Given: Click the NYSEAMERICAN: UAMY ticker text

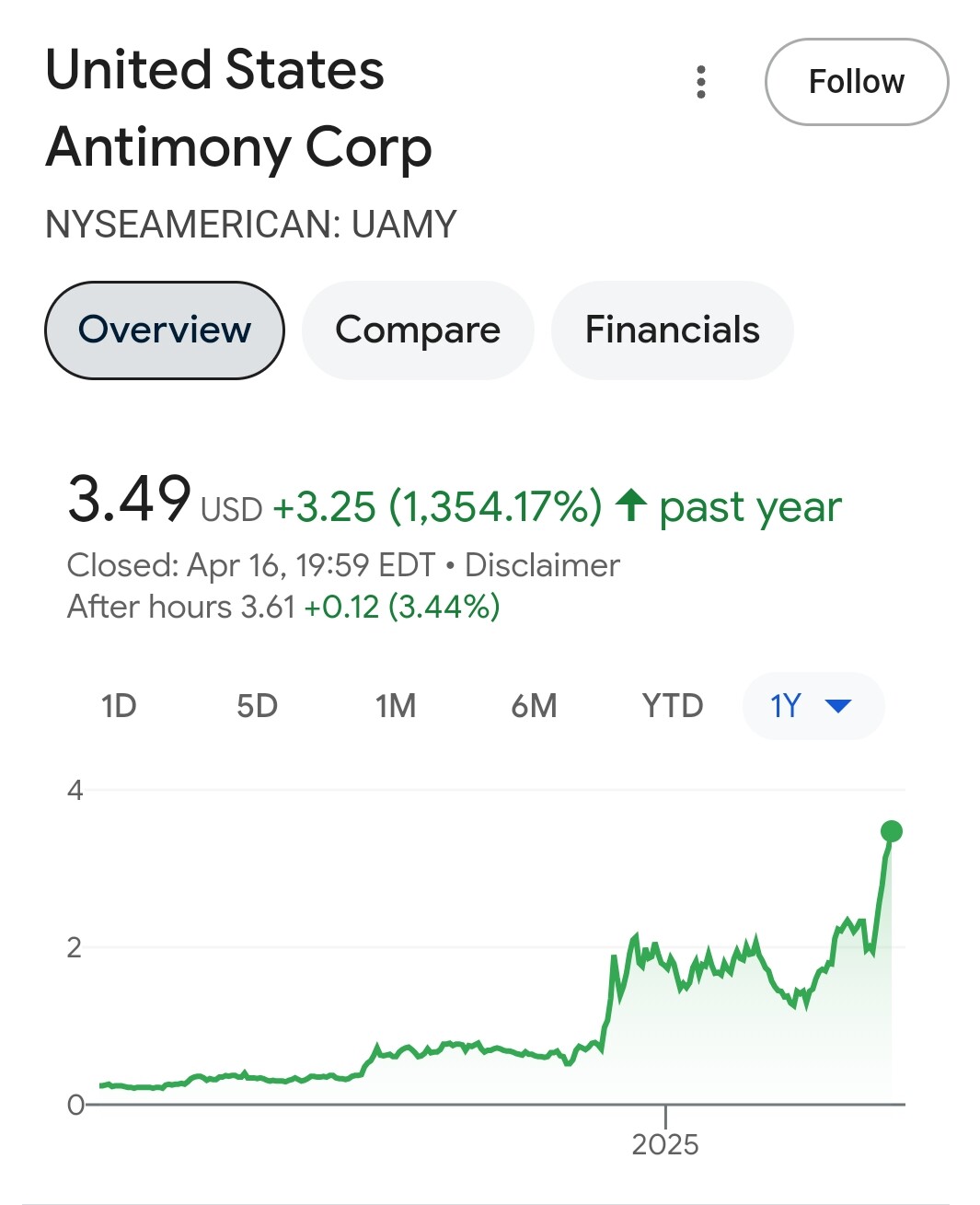Looking at the screenshot, I should click(x=251, y=225).
